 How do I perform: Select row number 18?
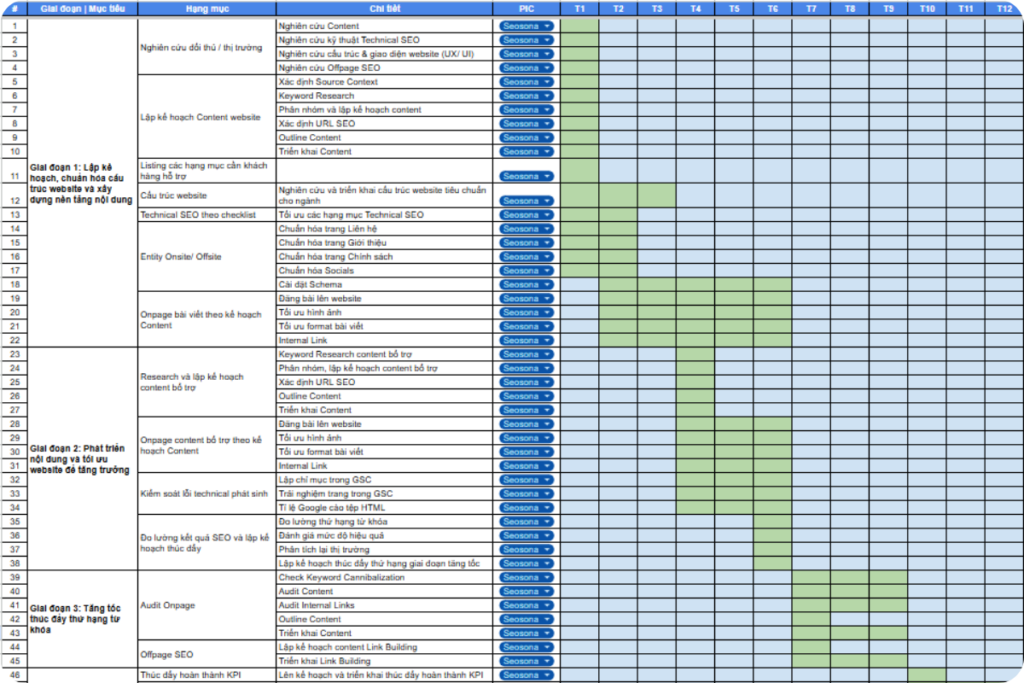[14, 285]
